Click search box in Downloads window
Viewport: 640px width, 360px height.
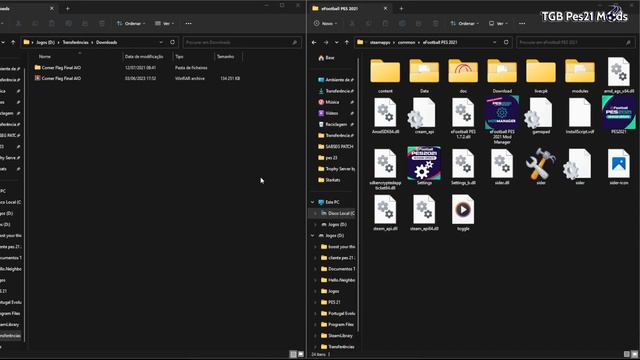pos(242,42)
